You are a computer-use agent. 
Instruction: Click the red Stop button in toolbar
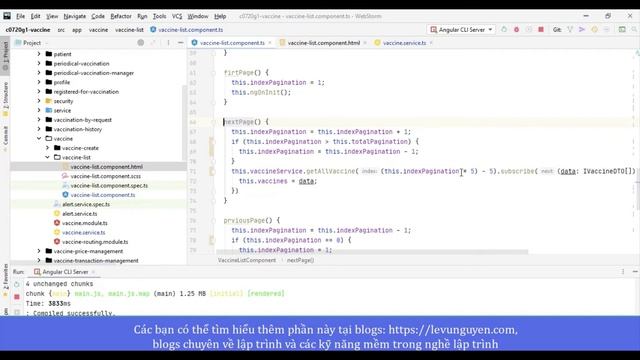tap(541, 30)
